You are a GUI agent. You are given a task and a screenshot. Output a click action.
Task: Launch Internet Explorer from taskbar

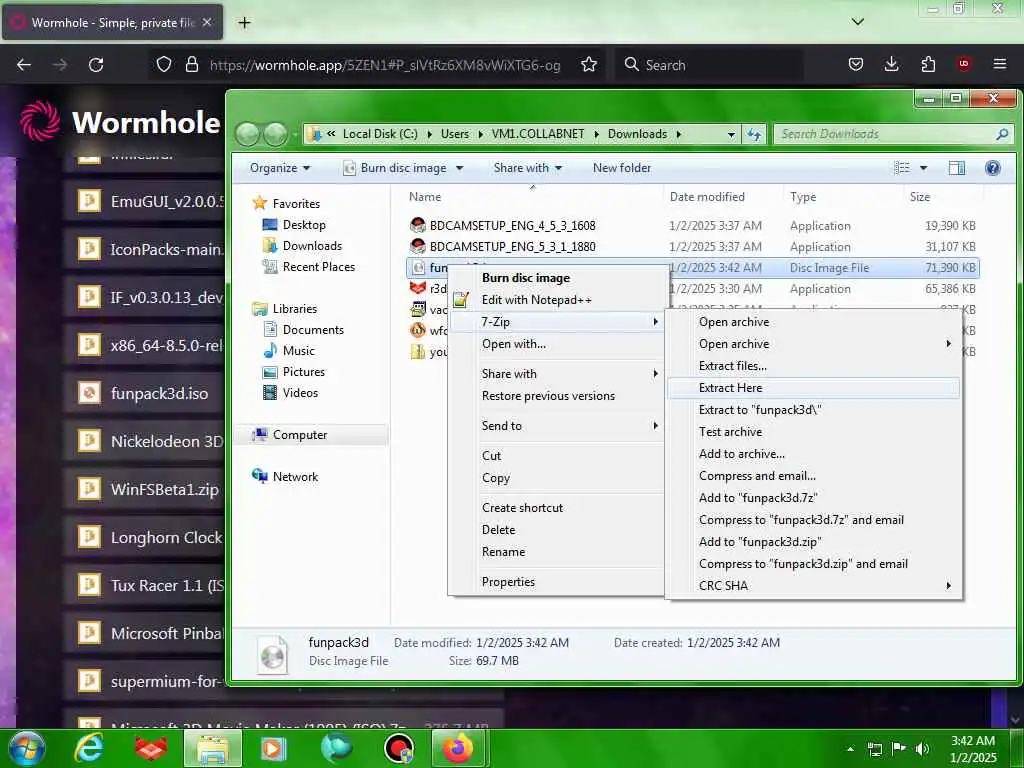tap(88, 748)
